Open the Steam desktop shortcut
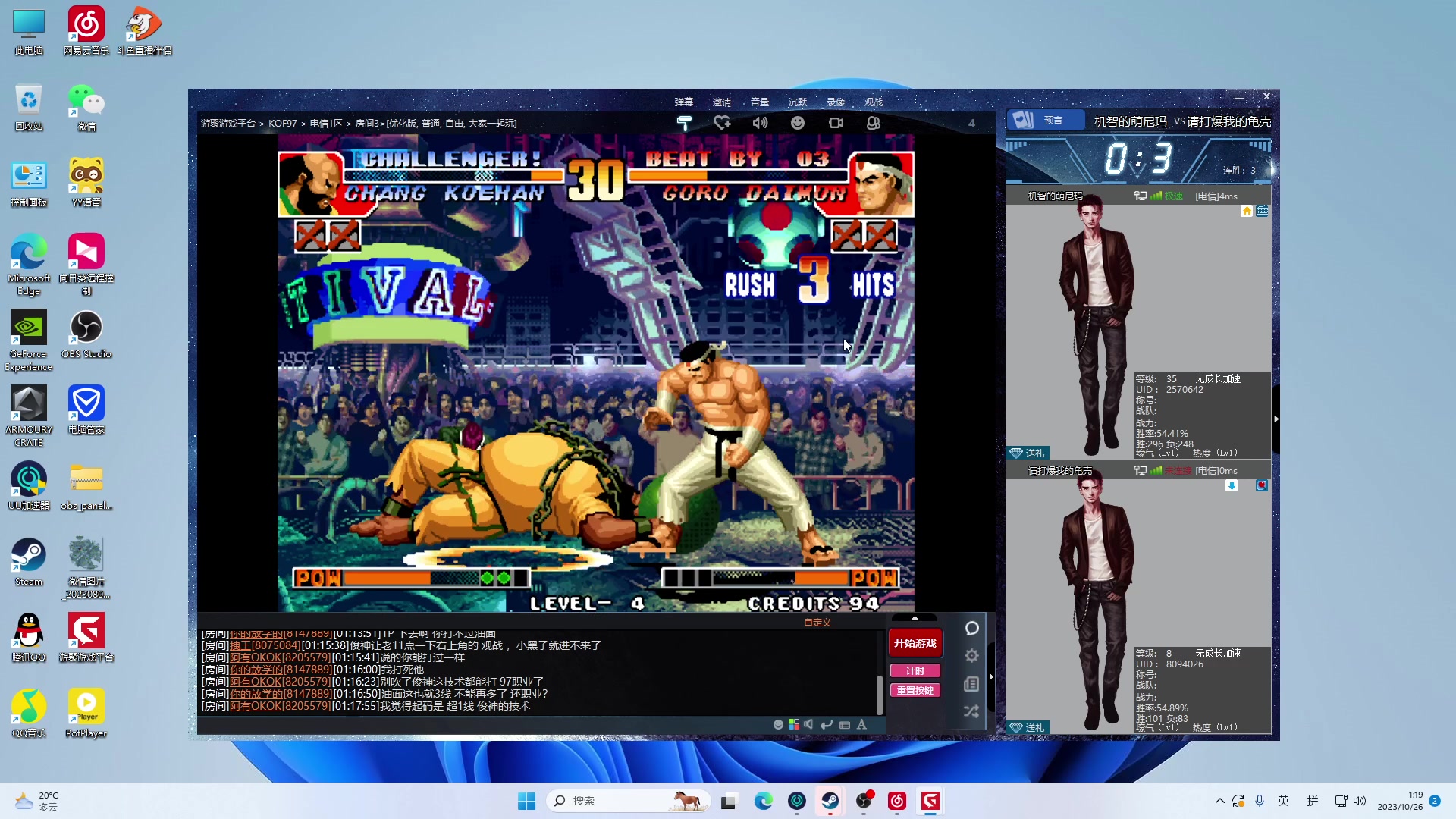This screenshot has height=819, width=1456. click(x=29, y=562)
